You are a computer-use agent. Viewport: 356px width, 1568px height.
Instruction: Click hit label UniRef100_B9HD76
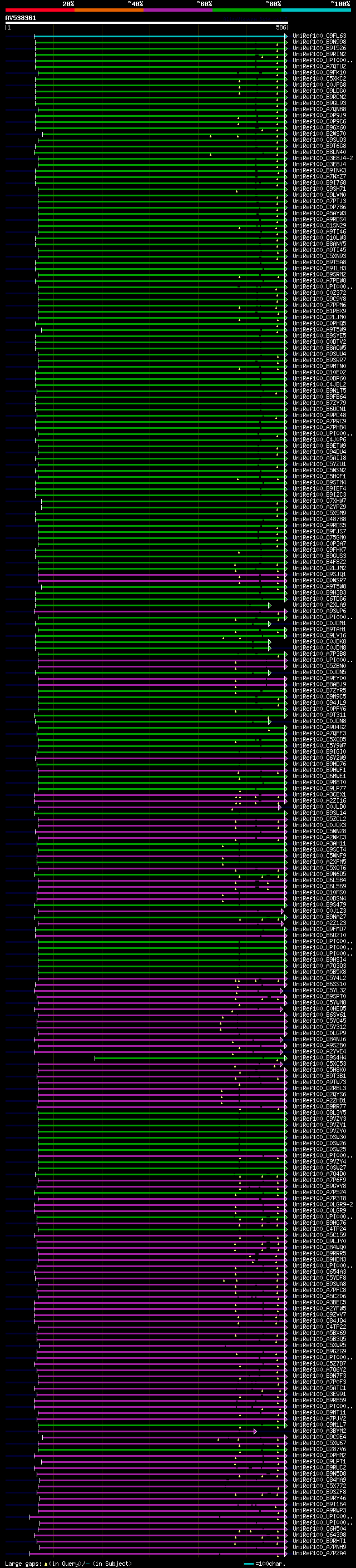tap(319, 764)
